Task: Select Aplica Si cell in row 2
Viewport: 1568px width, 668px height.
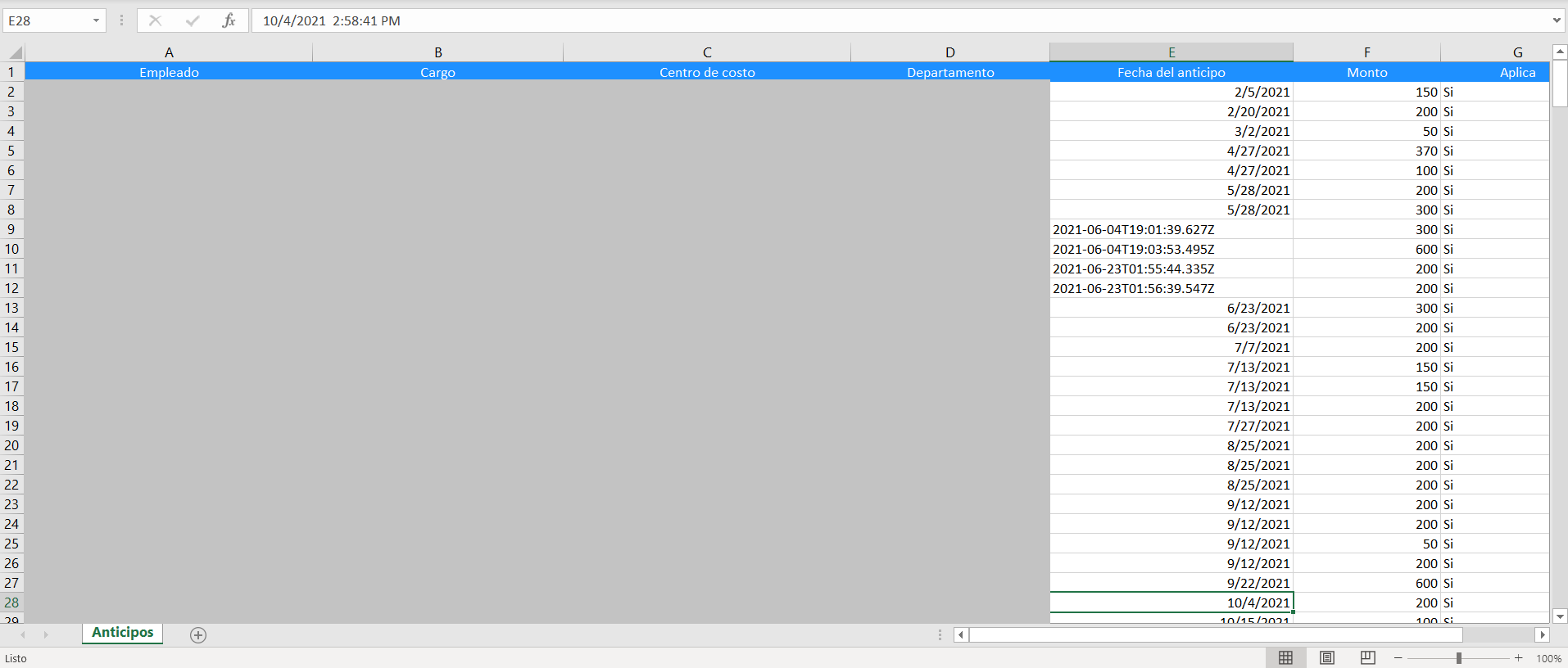Action: tap(1495, 92)
